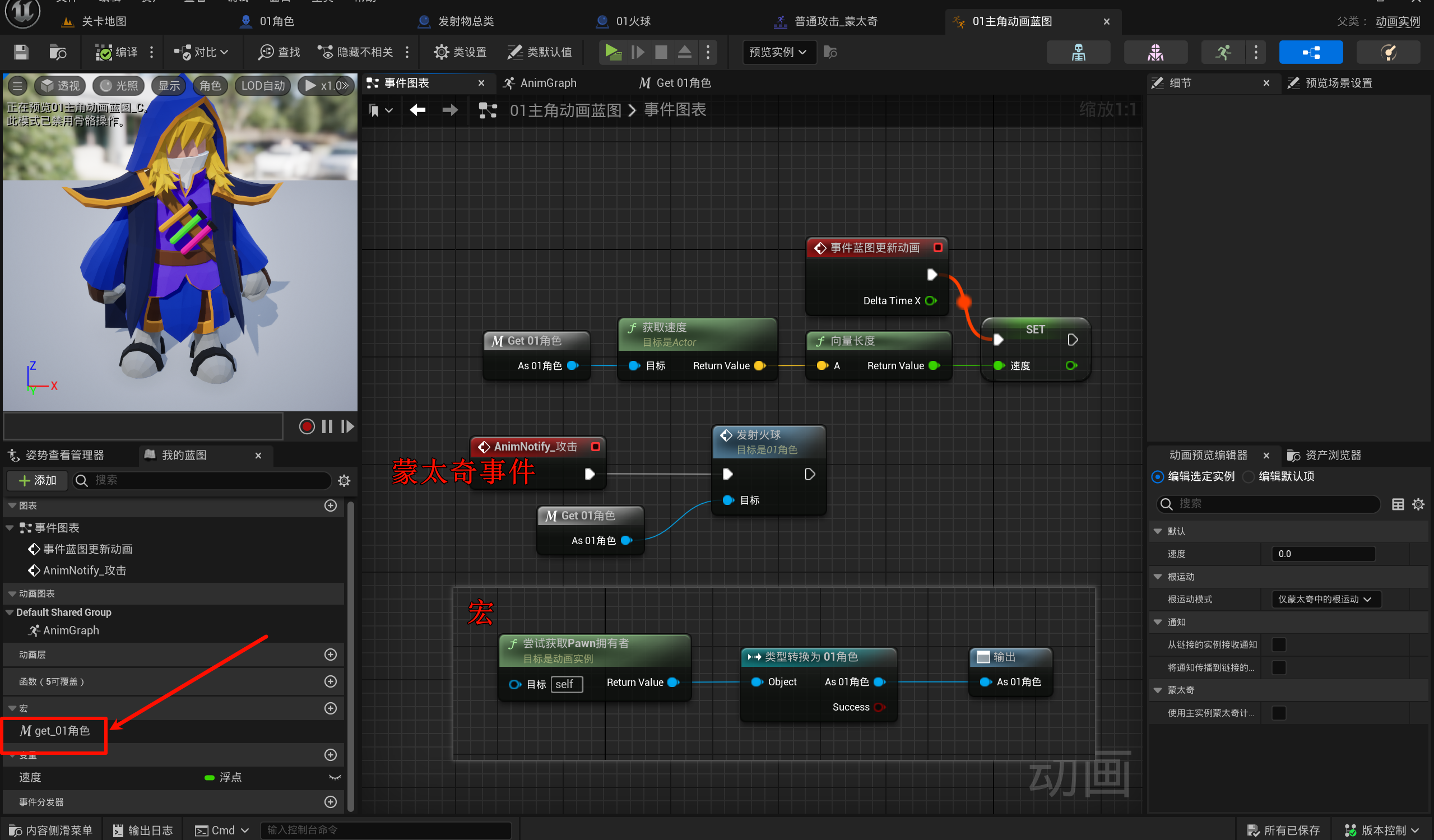Open 根运动模式 dropdown combo box
Viewport: 1434px width, 840px height.
1325,599
